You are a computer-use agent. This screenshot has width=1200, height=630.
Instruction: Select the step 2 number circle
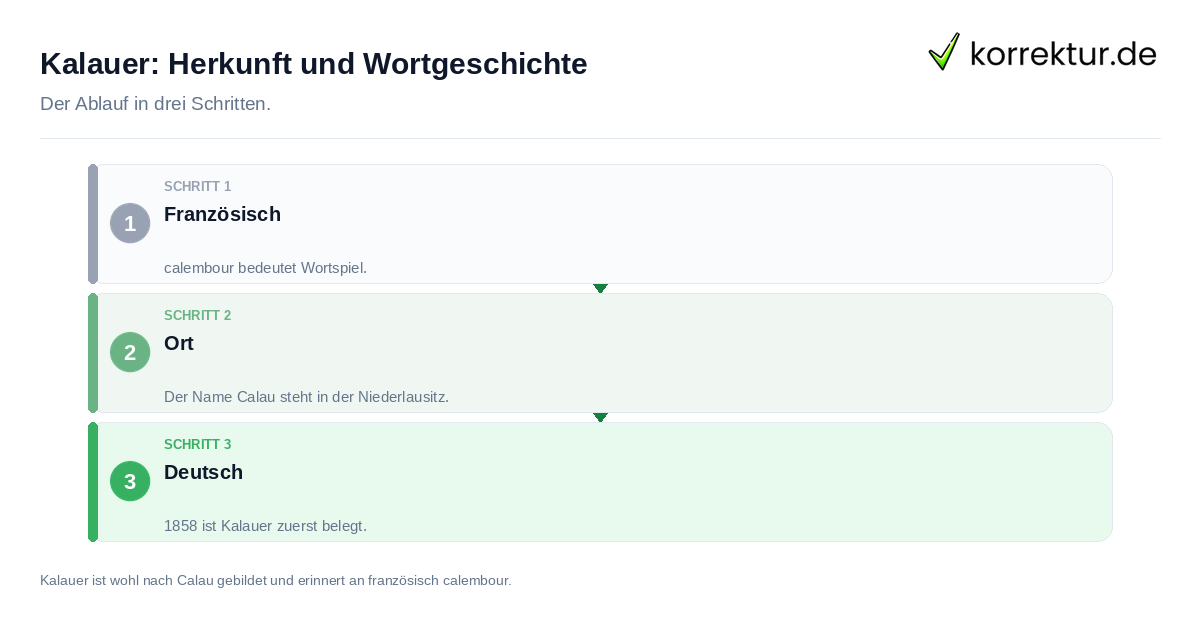pos(130,352)
